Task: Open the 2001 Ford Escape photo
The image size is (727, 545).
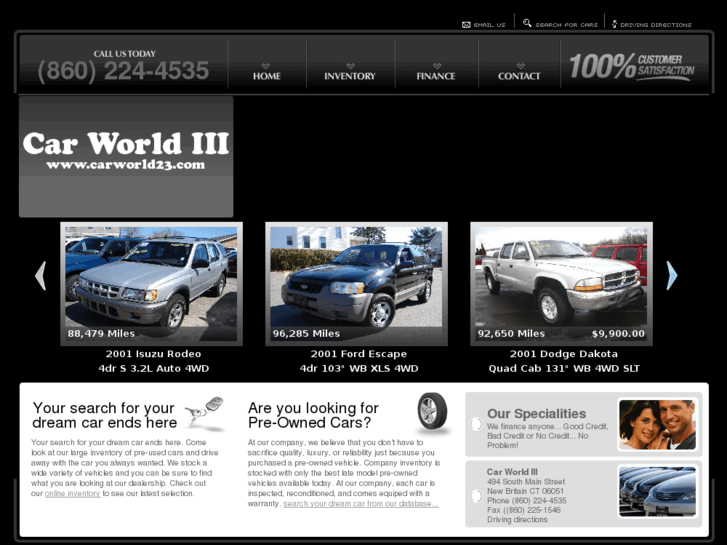Action: (x=356, y=283)
